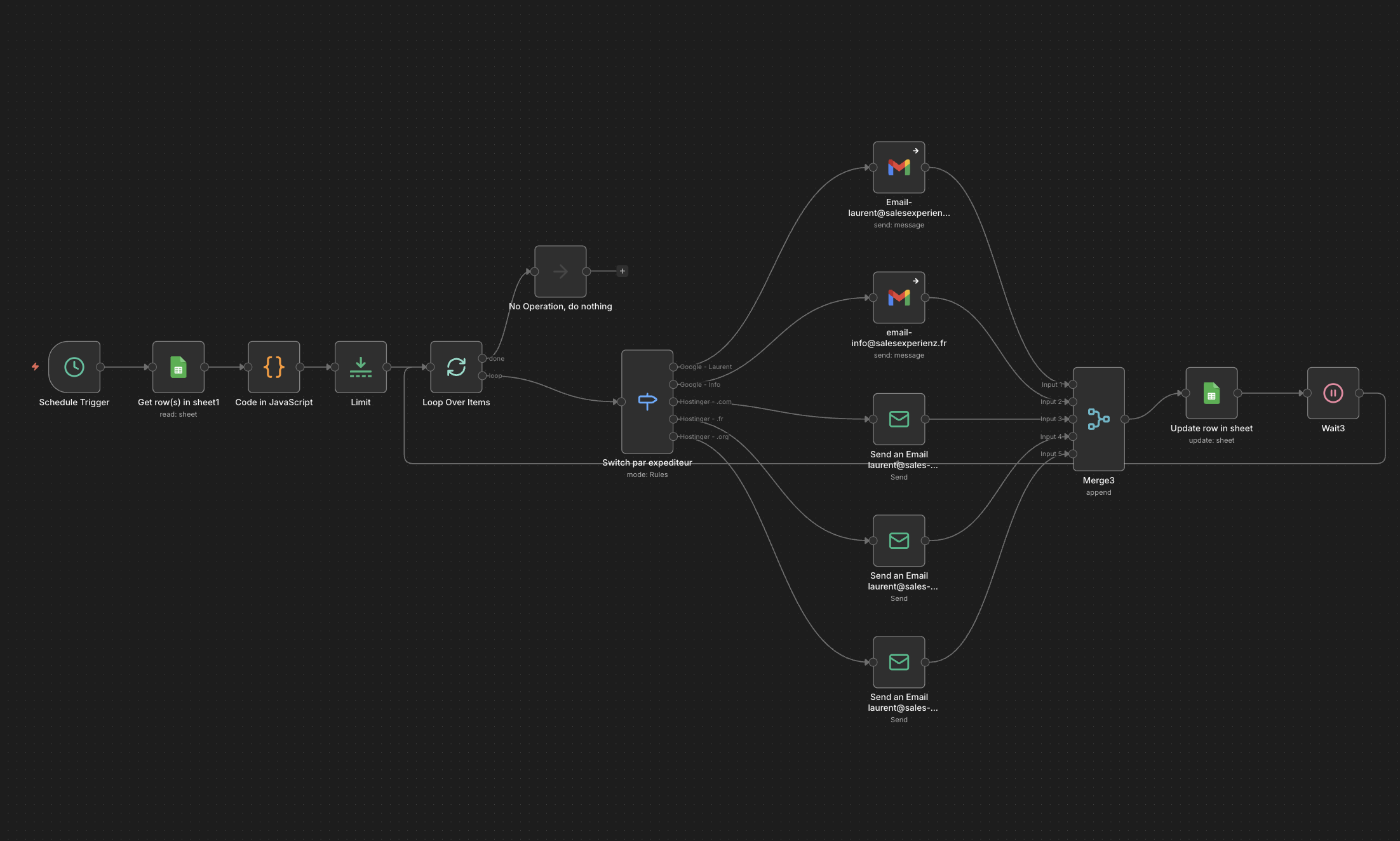Click the Gmail node email-info@salesexperienz.fr
This screenshot has width=1400, height=841.
pos(899,297)
